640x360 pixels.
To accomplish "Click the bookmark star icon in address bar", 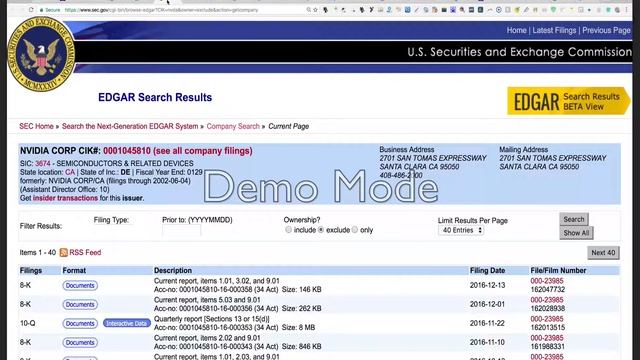I will tap(316, 10).
